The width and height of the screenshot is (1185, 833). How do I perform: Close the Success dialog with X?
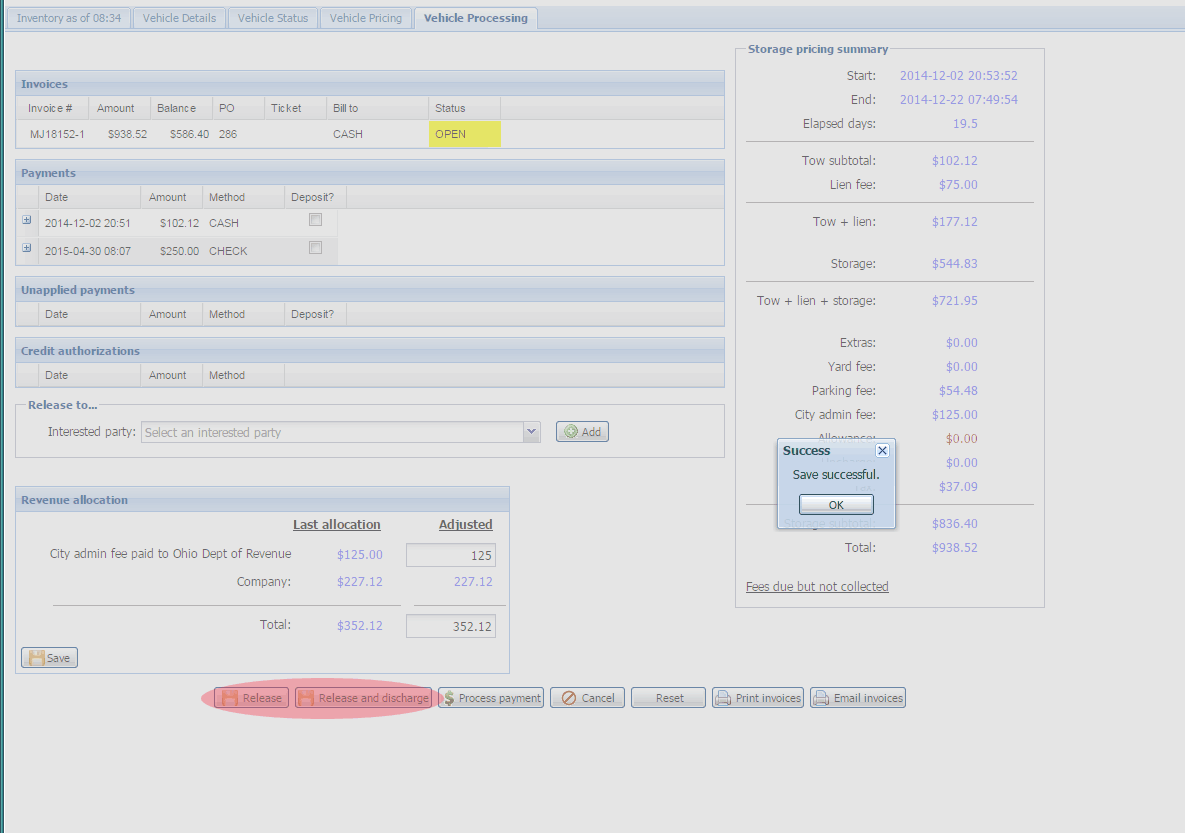point(882,451)
